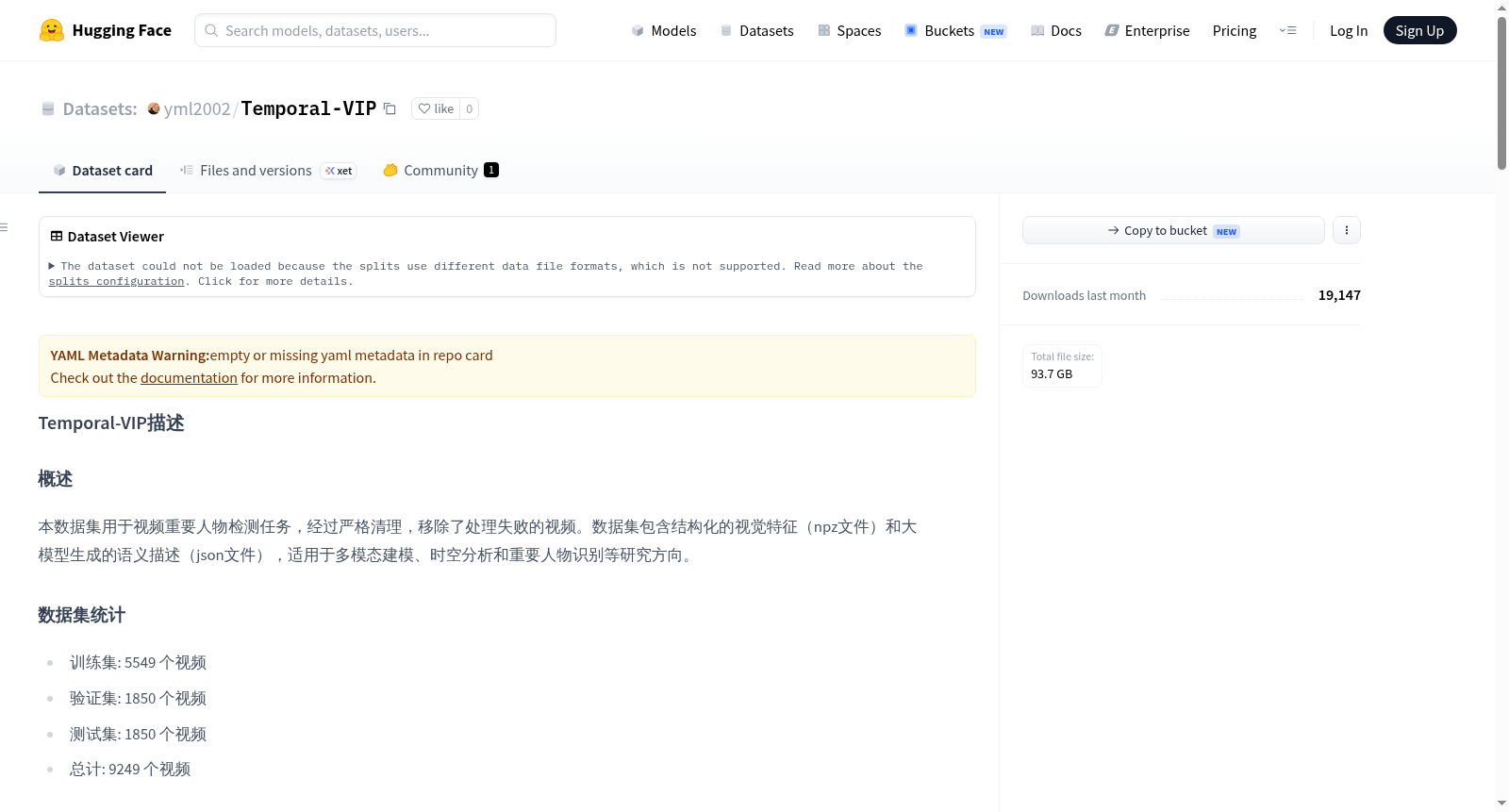Open the Community tab
Viewport: 1509px width, 812px height.
(440, 170)
